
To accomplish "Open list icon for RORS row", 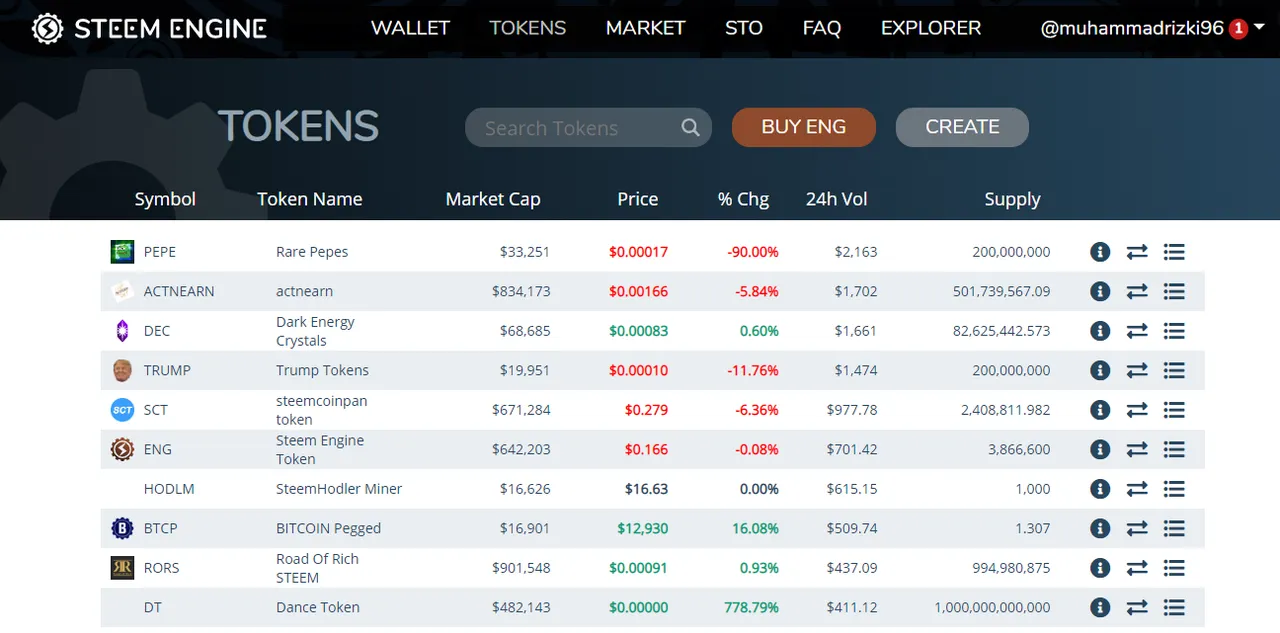I will click(1174, 568).
